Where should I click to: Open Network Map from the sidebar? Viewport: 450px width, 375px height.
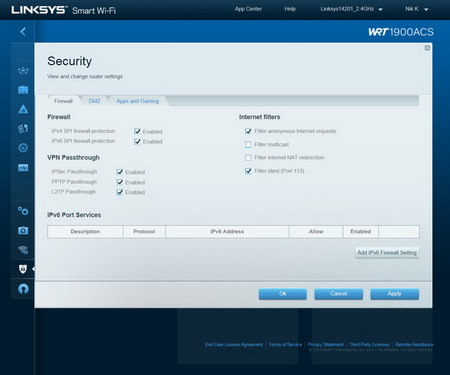click(x=23, y=70)
